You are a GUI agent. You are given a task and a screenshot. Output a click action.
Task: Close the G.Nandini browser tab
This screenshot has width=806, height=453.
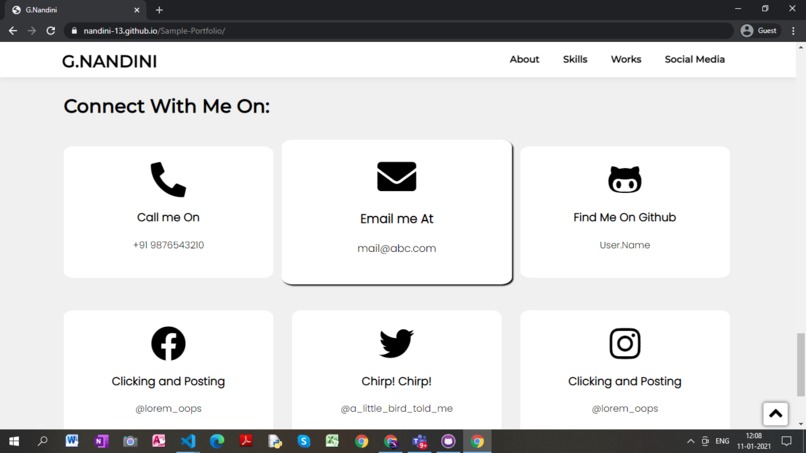click(x=137, y=10)
